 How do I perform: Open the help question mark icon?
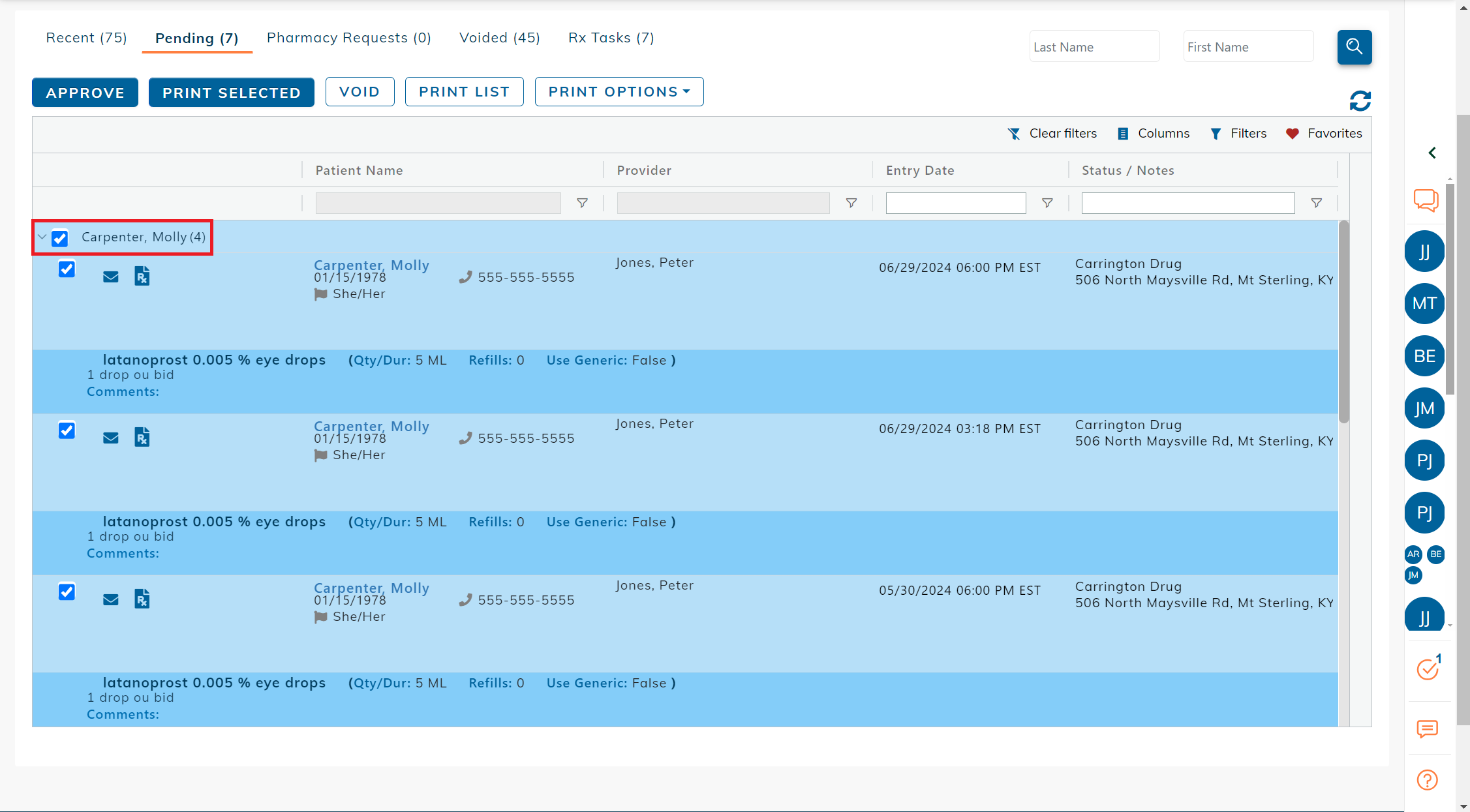click(x=1427, y=780)
